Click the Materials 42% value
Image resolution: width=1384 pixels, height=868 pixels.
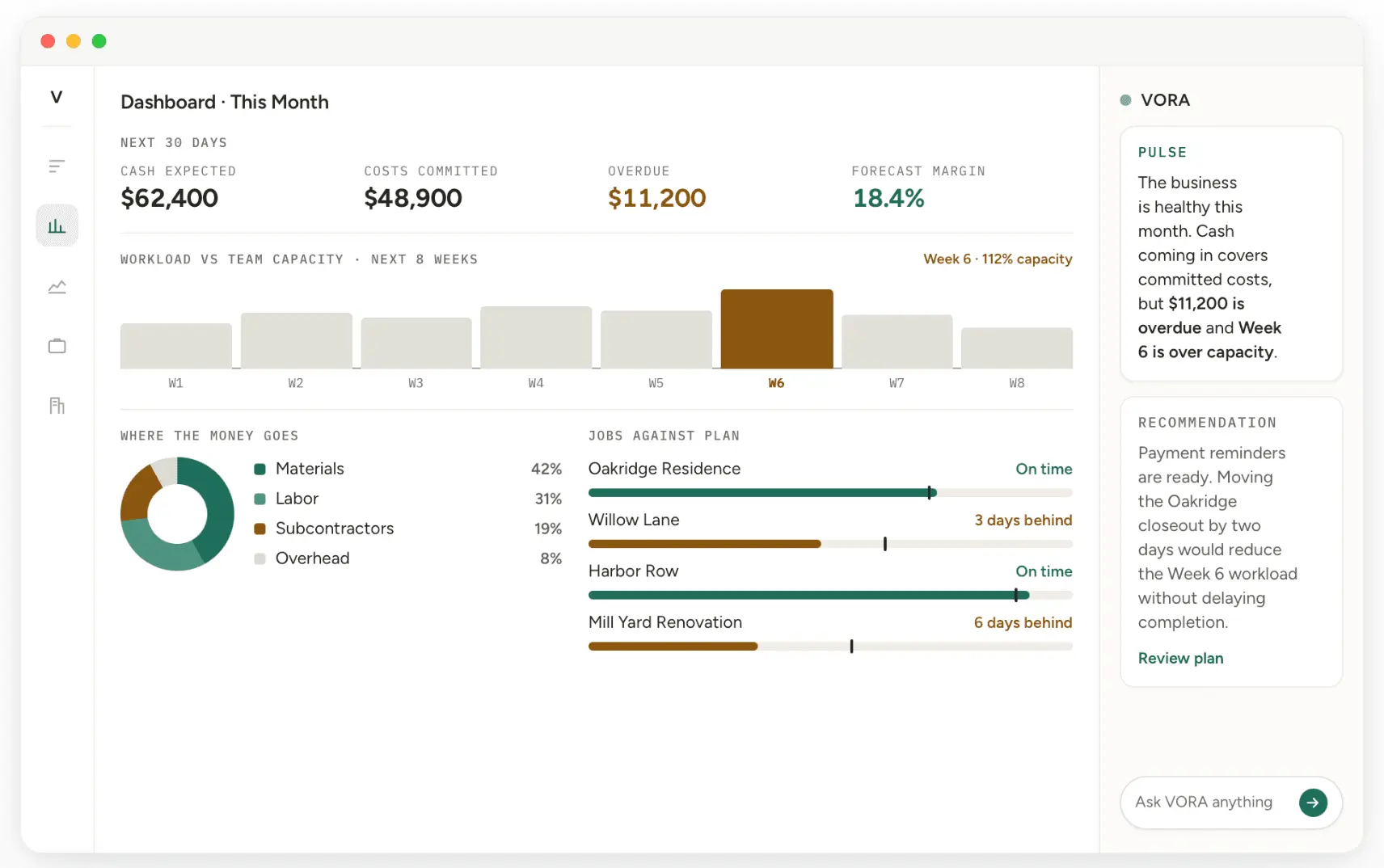(546, 470)
